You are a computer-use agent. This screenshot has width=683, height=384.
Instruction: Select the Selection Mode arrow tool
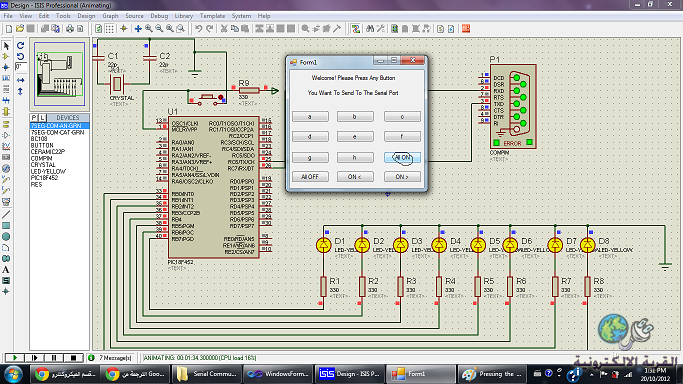click(x=6, y=45)
